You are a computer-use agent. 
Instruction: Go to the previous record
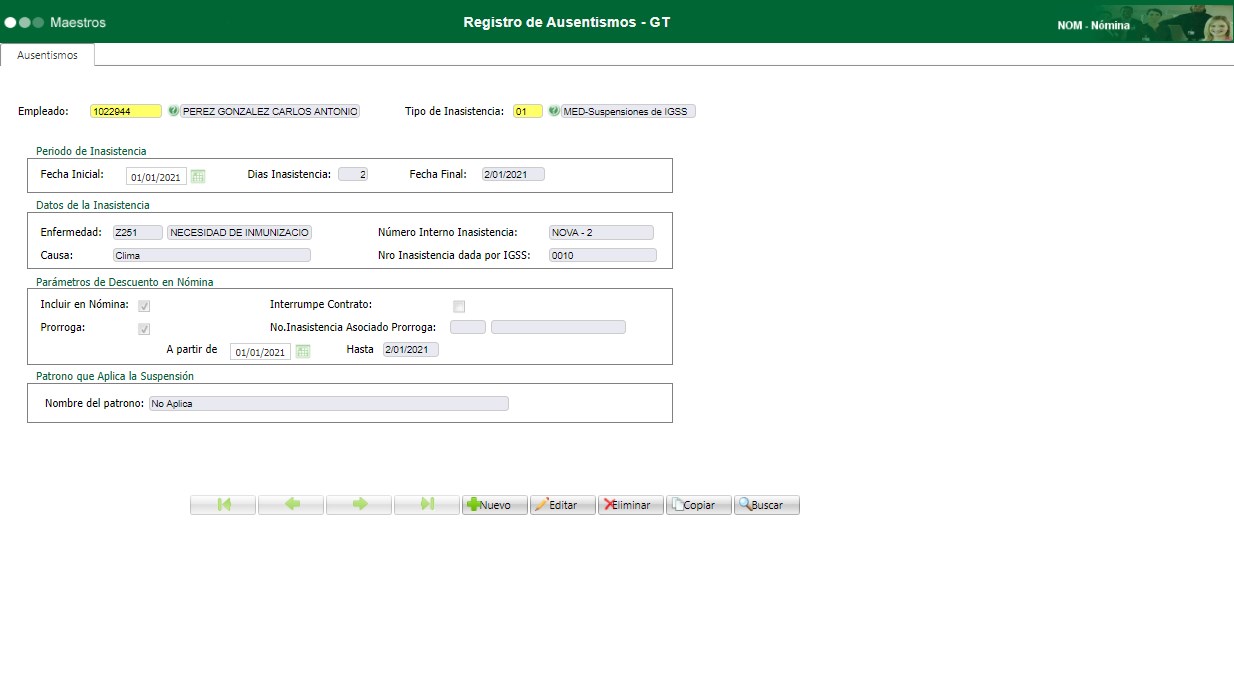coord(291,505)
